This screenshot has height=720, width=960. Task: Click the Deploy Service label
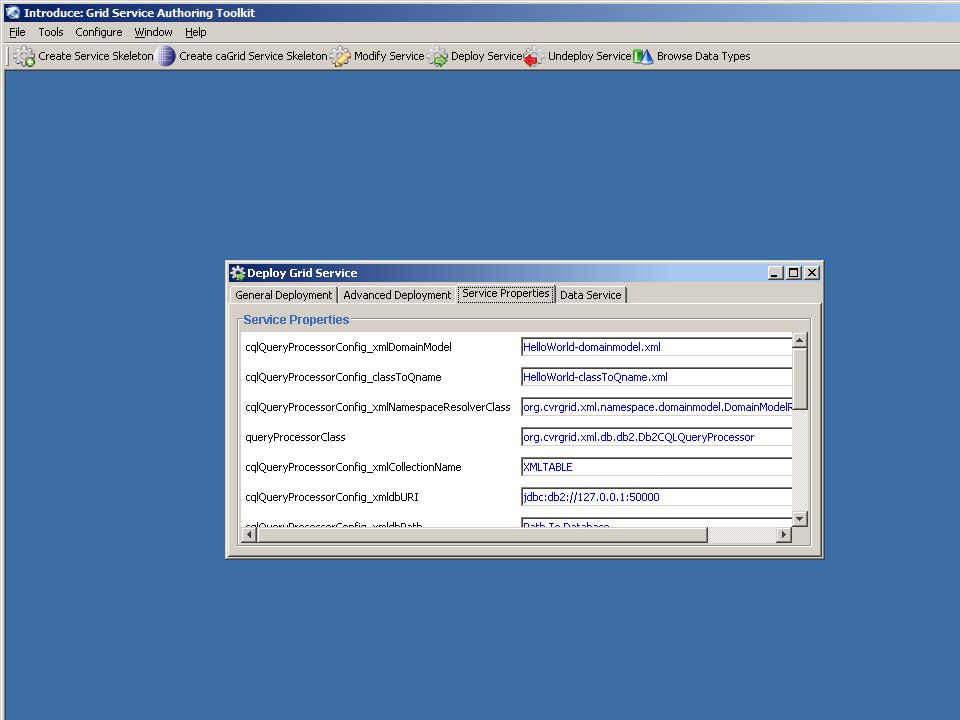point(486,56)
